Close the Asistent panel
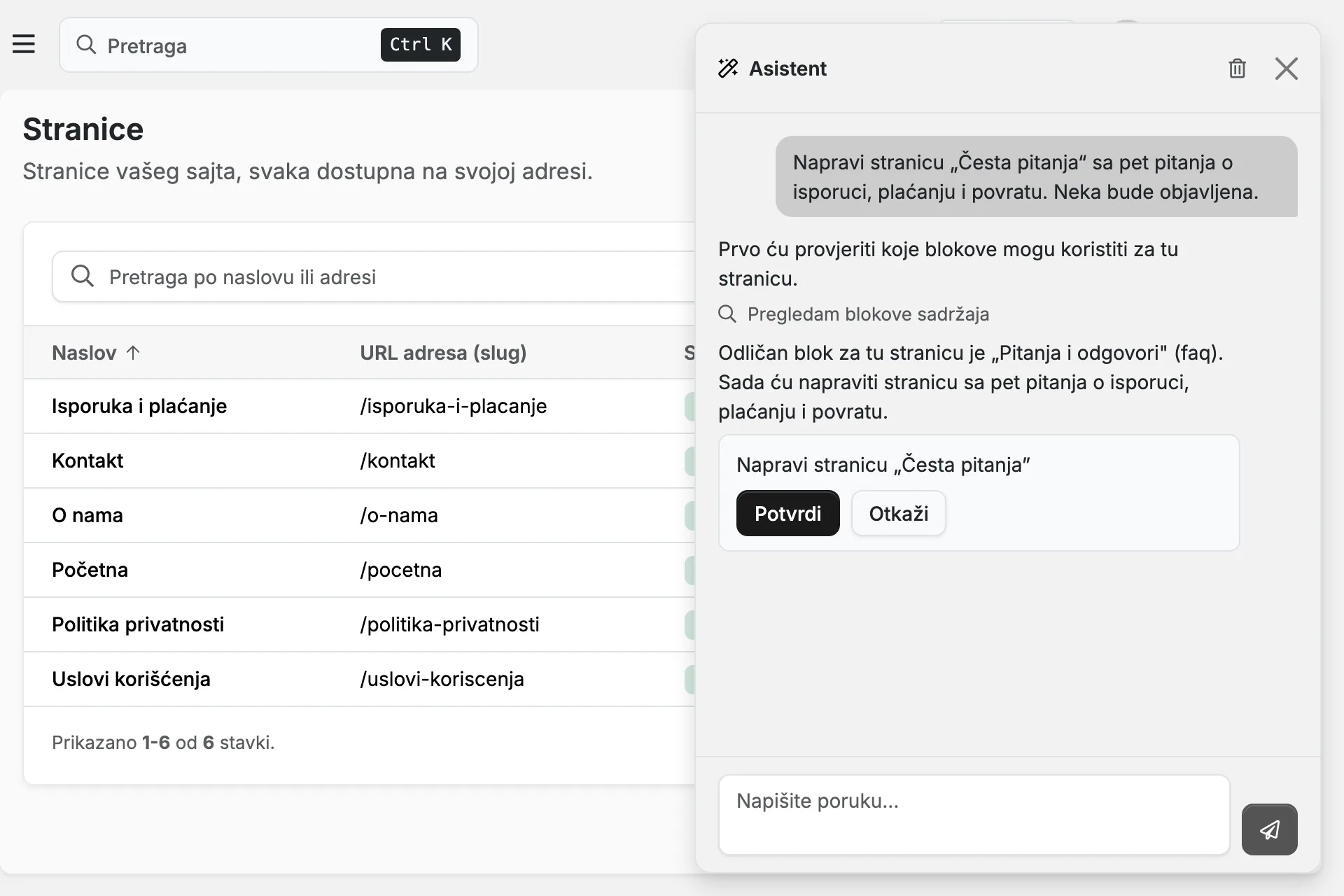 coord(1287,69)
